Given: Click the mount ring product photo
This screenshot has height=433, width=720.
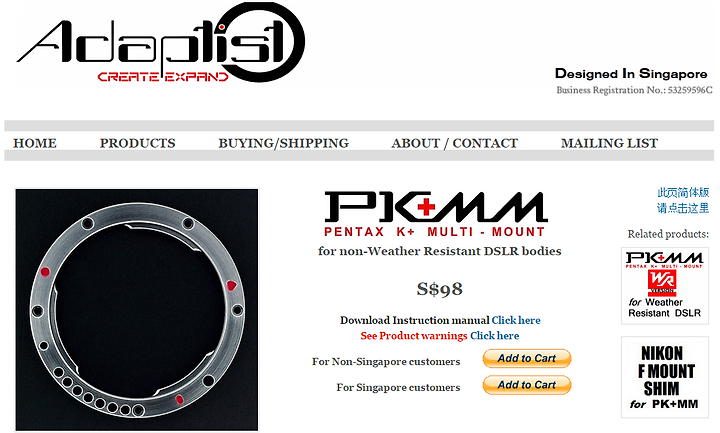Looking at the screenshot, I should [137, 309].
